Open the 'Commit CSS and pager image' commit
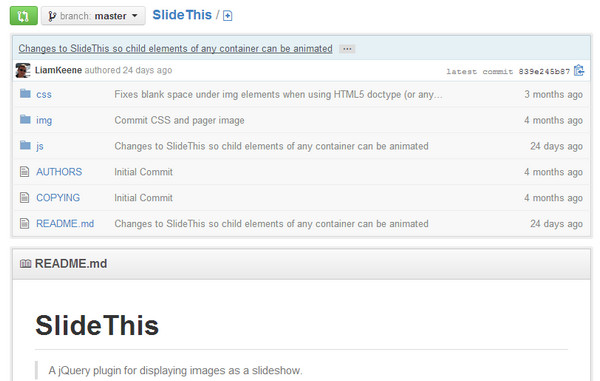The width and height of the screenshot is (600, 381). point(179,120)
